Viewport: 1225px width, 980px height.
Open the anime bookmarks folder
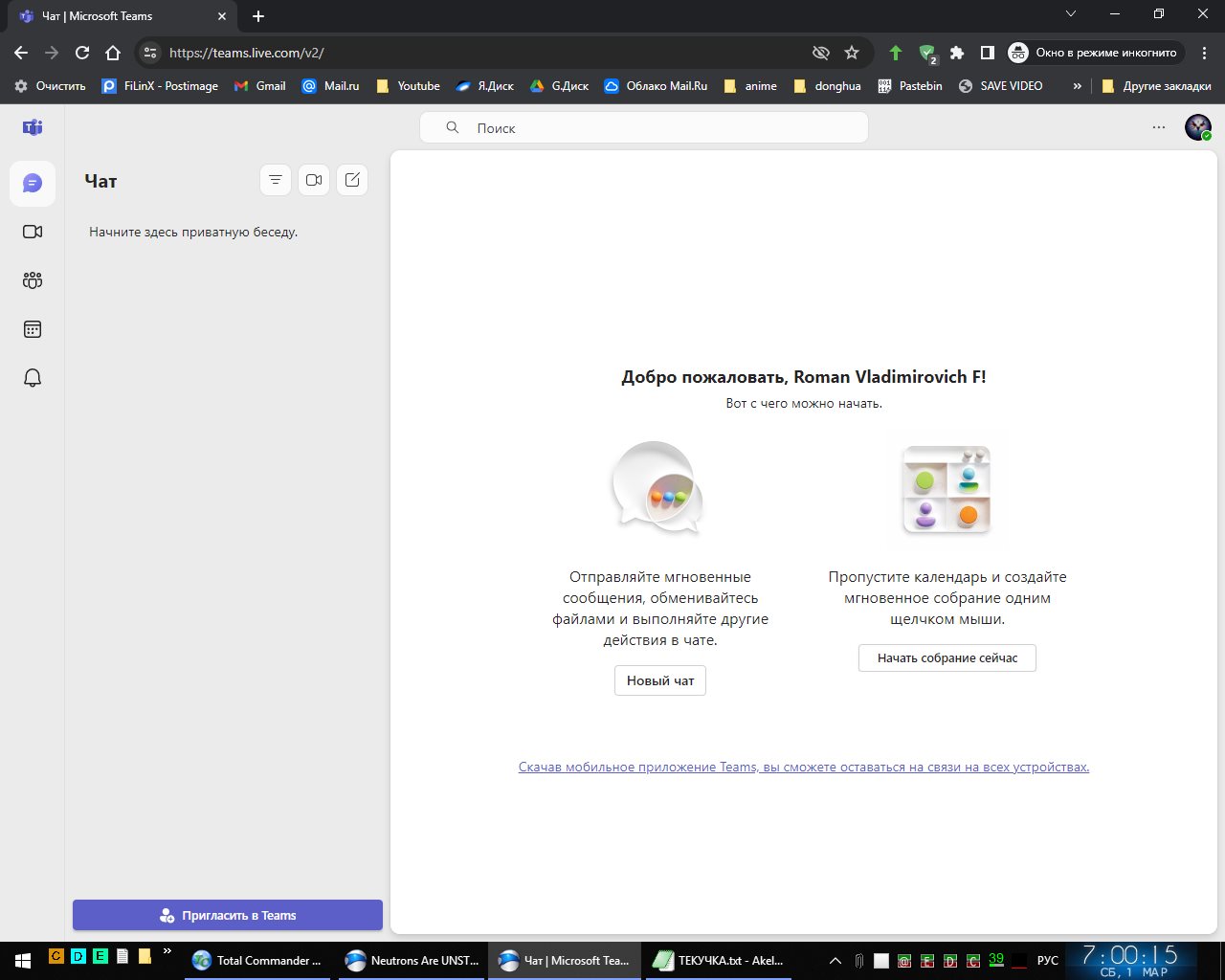pos(750,86)
